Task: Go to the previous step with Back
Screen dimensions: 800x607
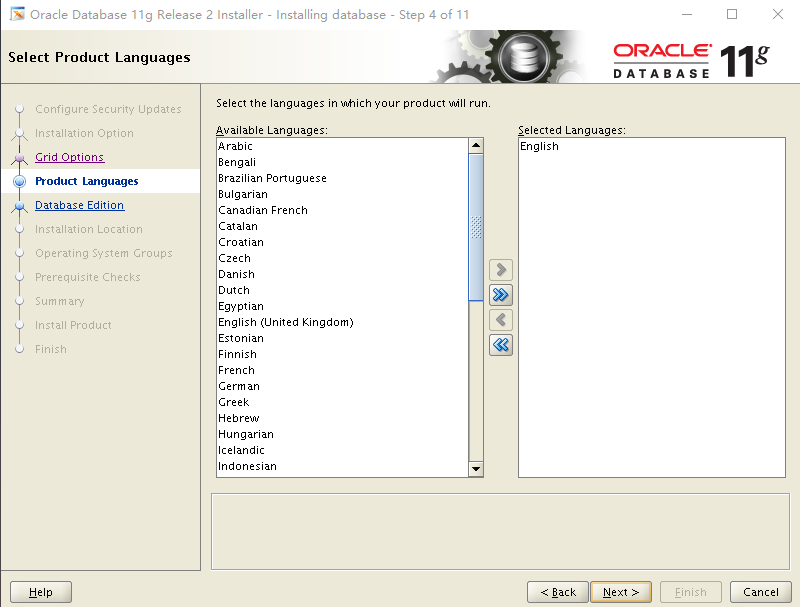Action: (x=558, y=592)
